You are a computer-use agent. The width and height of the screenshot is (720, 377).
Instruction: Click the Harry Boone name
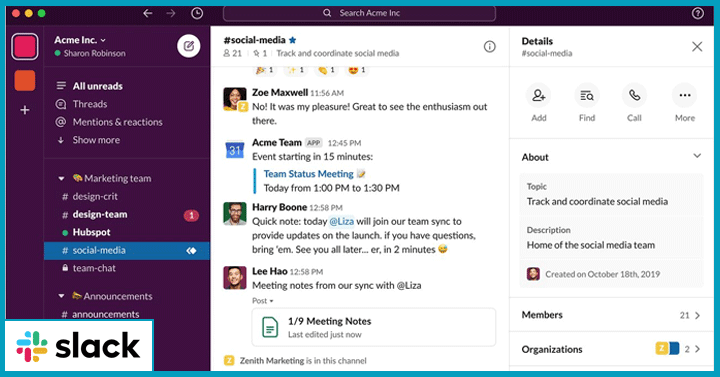pos(279,207)
